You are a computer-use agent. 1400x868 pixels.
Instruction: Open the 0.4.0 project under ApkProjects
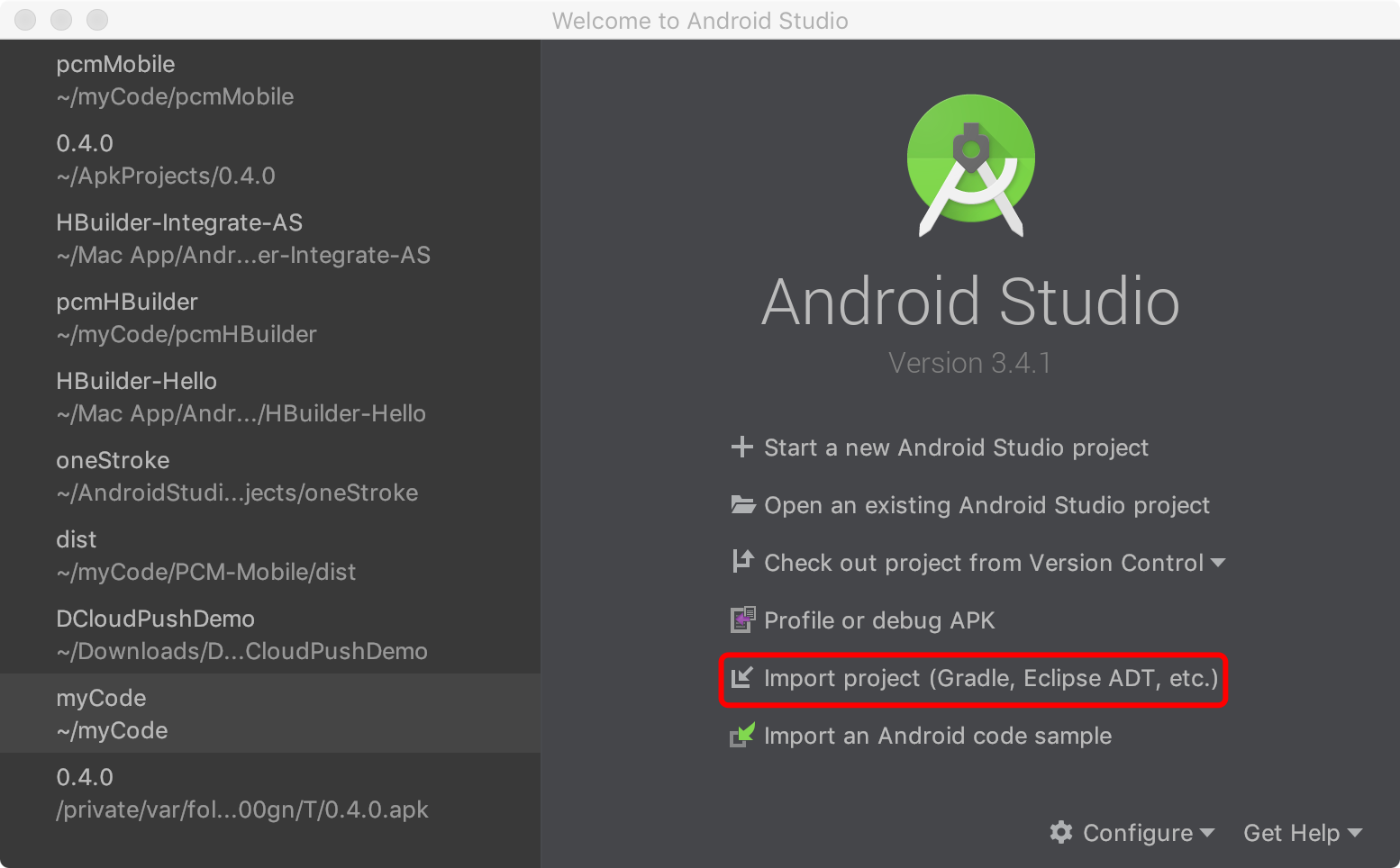[270, 158]
